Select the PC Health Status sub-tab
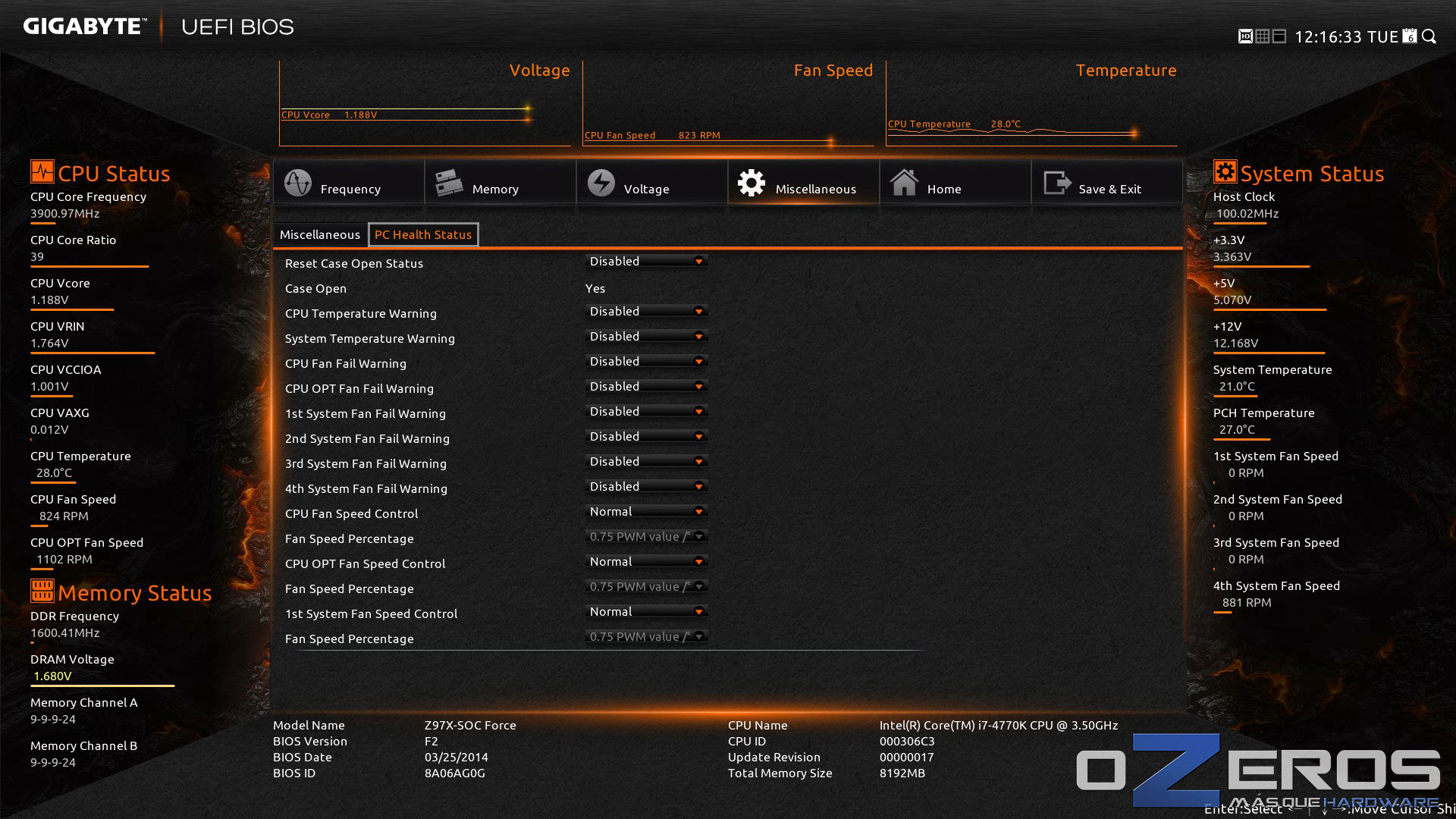The height and width of the screenshot is (819, 1456). click(423, 235)
